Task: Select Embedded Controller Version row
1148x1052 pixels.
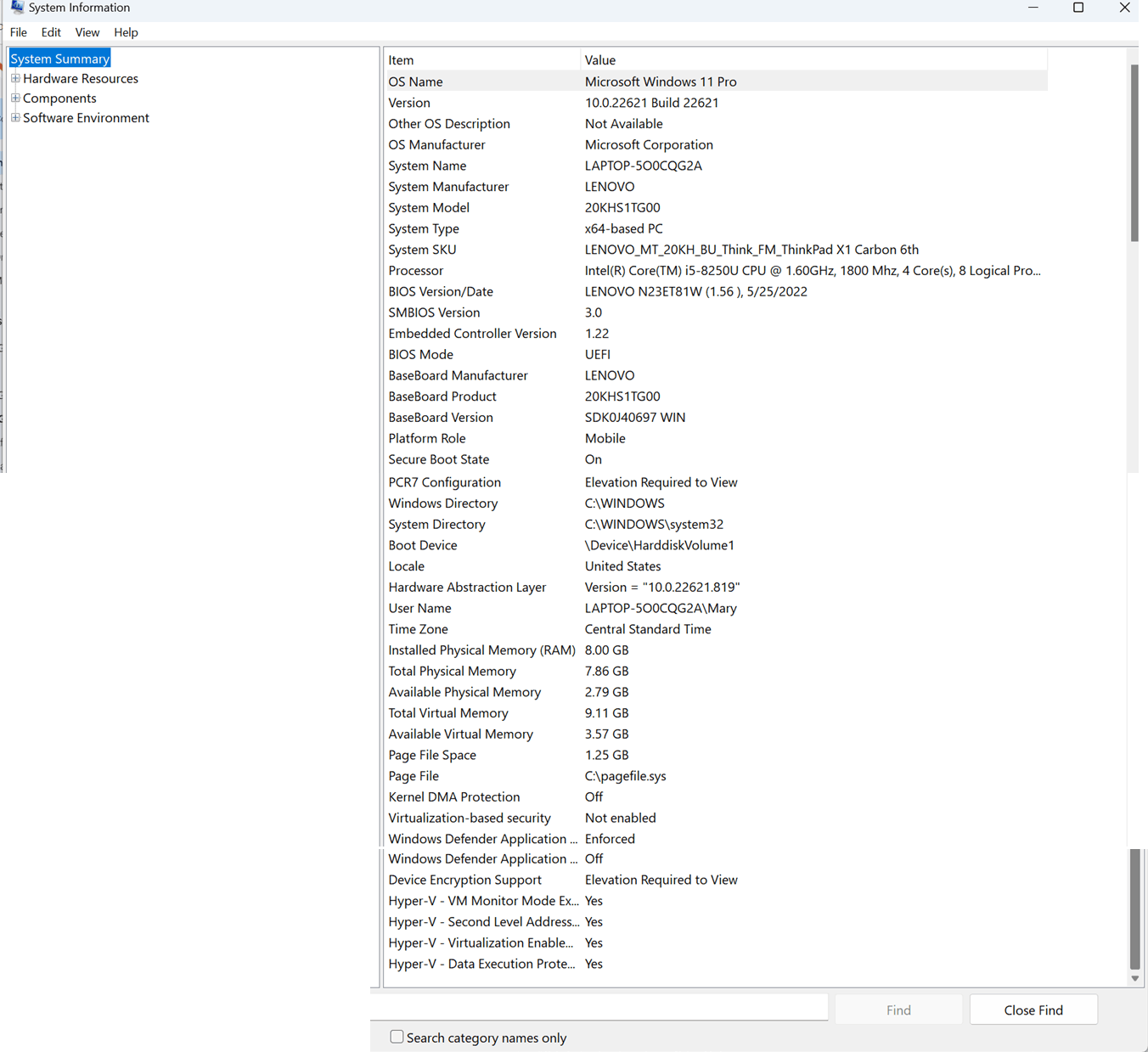Action: 716,334
